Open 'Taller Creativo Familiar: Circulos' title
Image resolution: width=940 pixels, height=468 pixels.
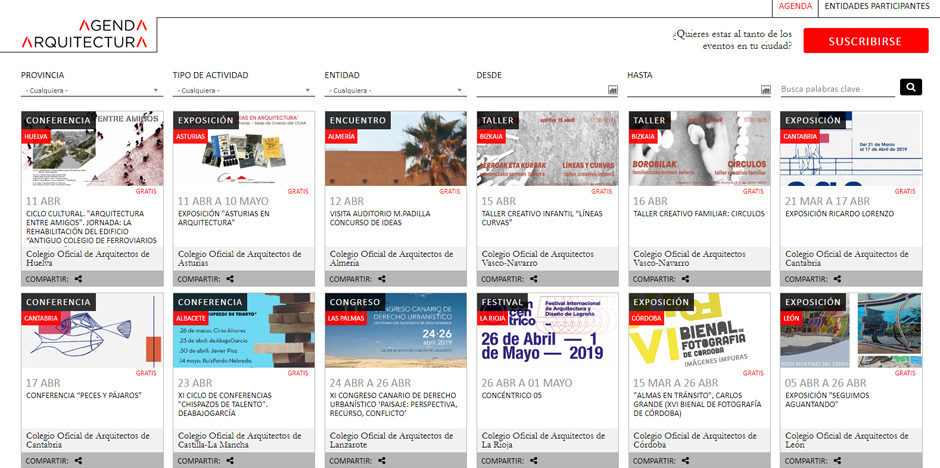[699, 214]
